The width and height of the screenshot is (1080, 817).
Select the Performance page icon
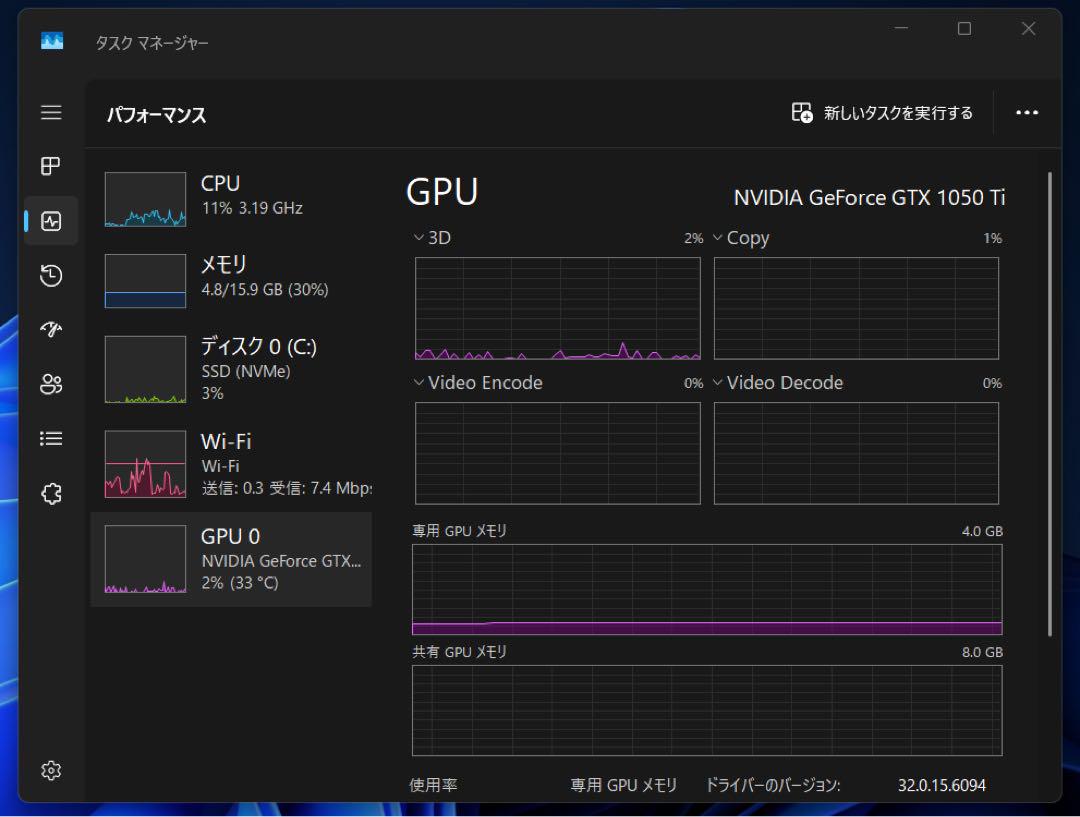51,221
